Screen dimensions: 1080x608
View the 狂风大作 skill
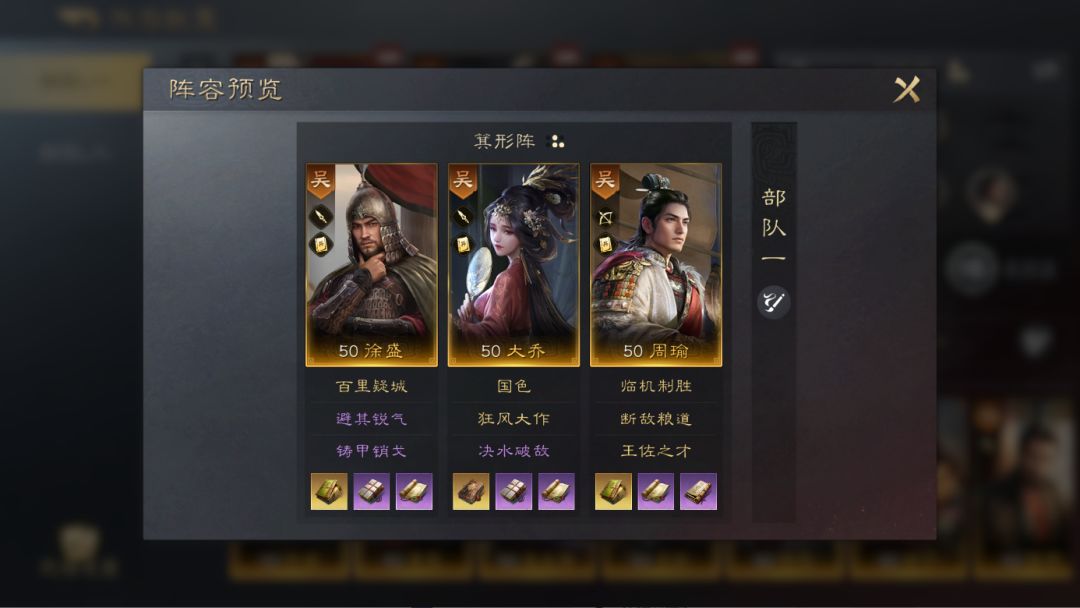click(514, 419)
